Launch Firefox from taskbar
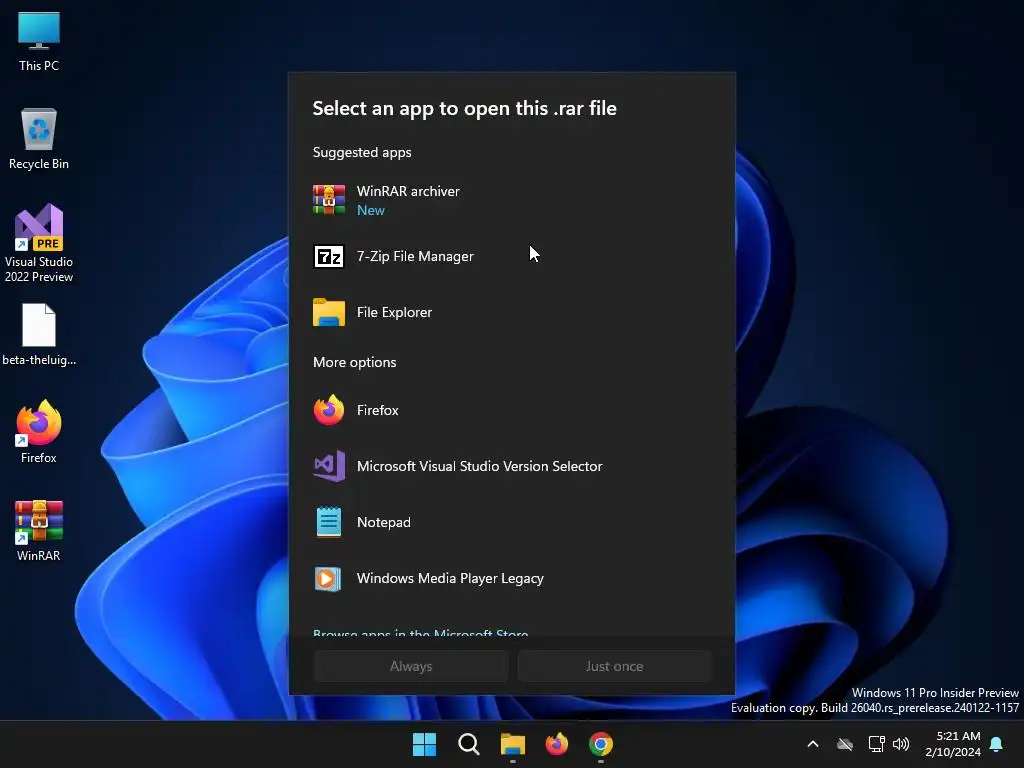 coord(556,744)
